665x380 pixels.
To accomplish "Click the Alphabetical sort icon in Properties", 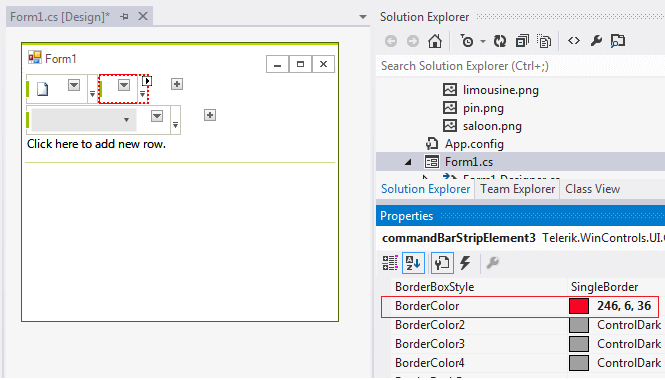I will click(413, 263).
